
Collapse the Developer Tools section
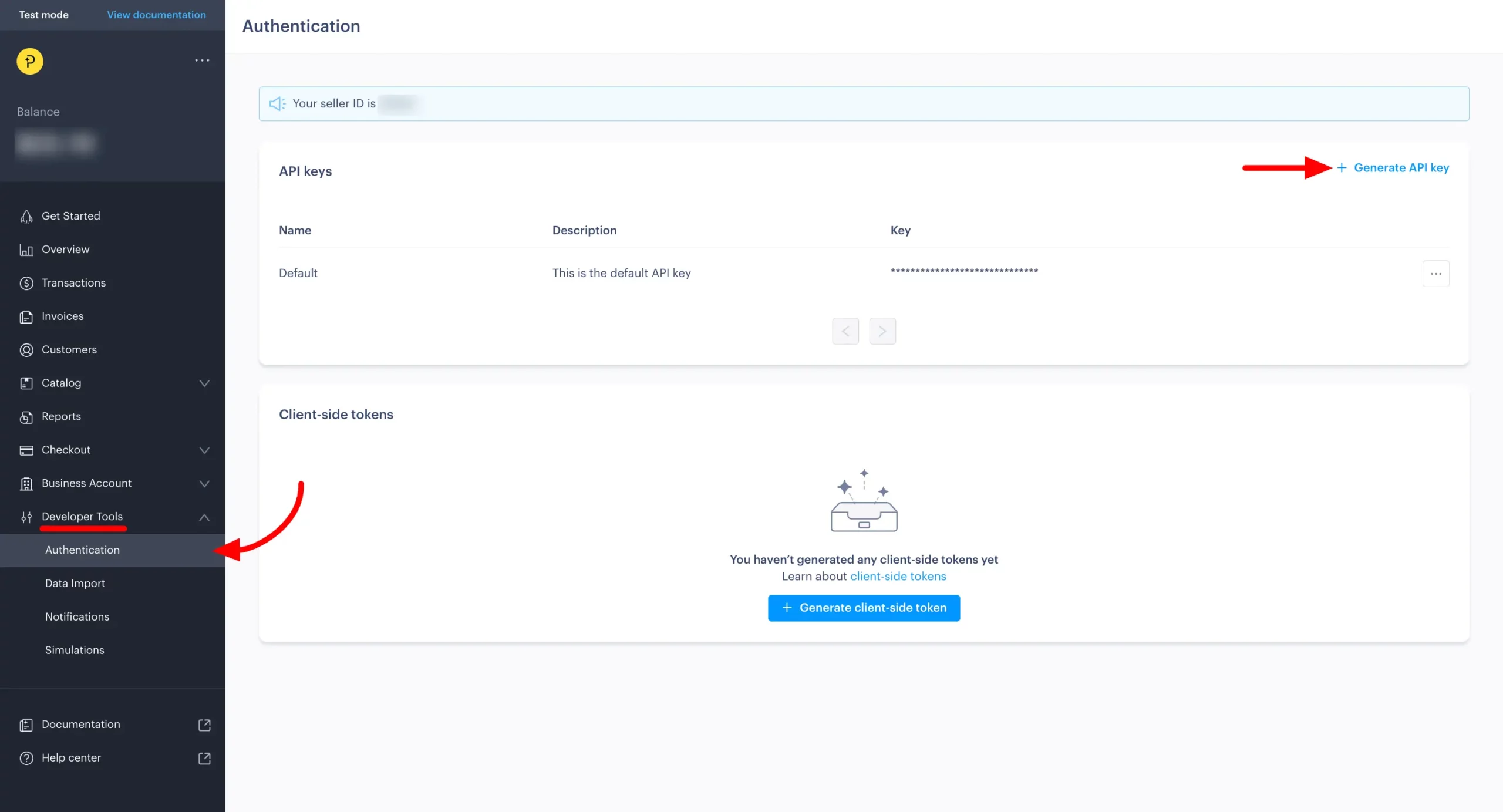tap(204, 517)
